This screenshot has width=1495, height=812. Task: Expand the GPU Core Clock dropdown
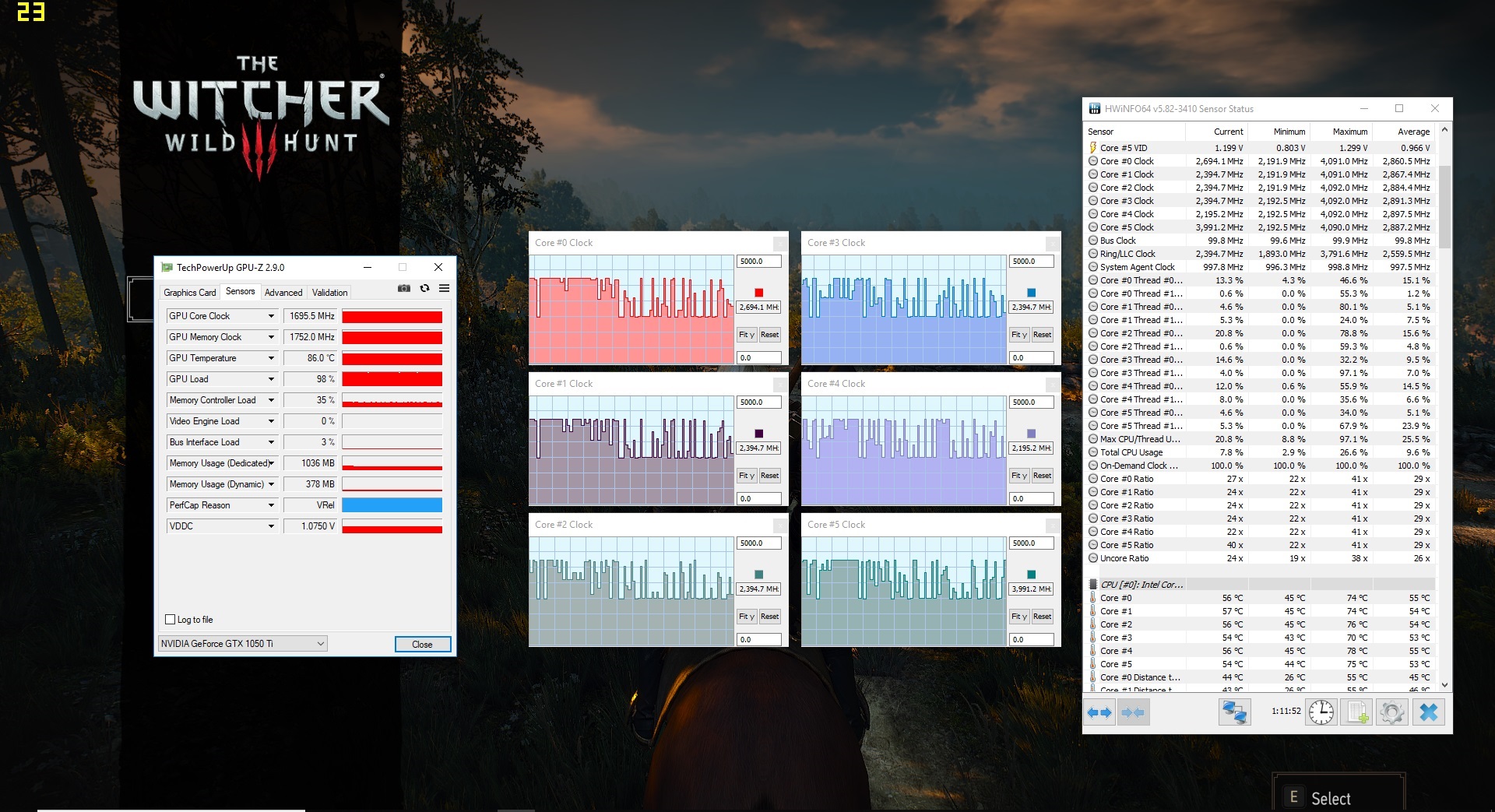(271, 316)
